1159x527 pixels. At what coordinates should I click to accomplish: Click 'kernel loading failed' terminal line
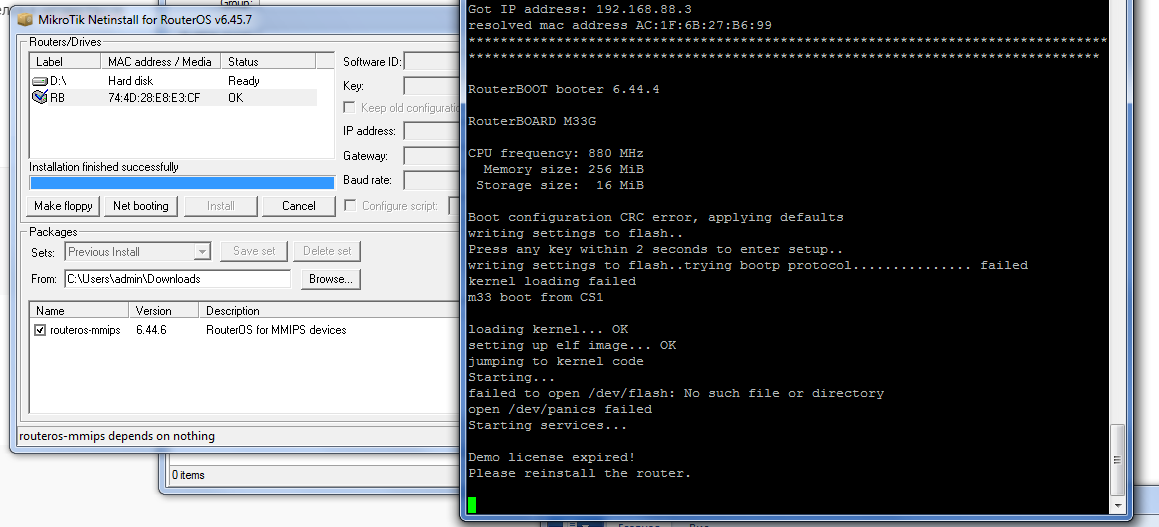pos(551,282)
